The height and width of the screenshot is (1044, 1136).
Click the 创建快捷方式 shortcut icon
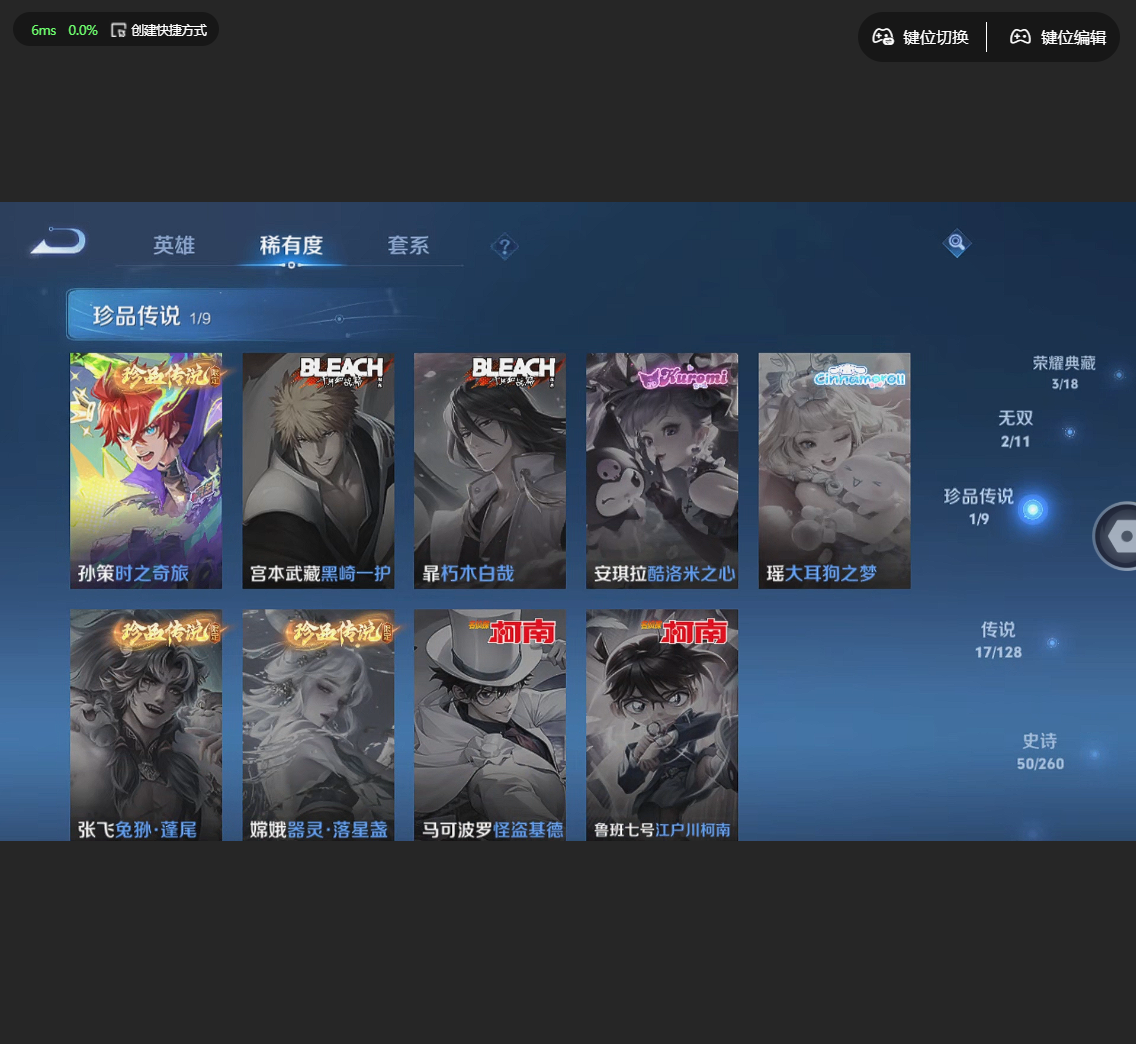tap(117, 29)
